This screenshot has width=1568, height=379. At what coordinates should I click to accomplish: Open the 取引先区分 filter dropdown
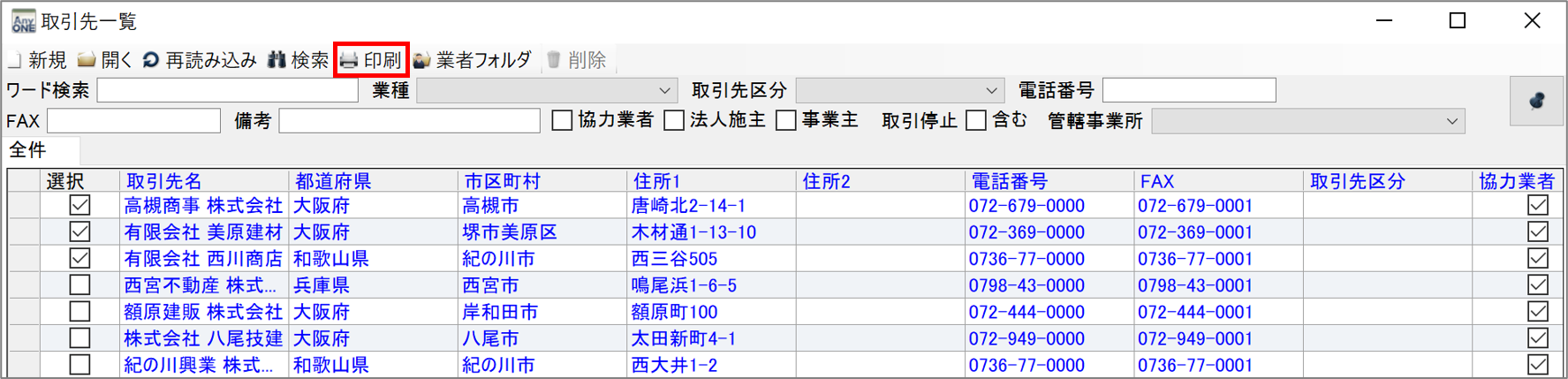pos(991,91)
